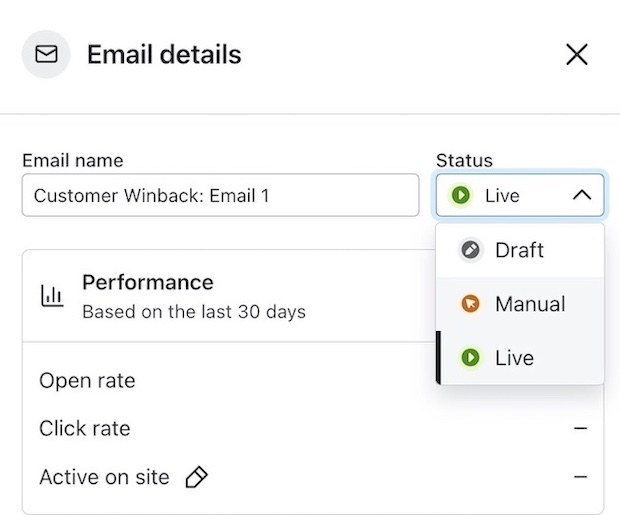Click the Email name text field
620x515 pixels.
[220, 195]
